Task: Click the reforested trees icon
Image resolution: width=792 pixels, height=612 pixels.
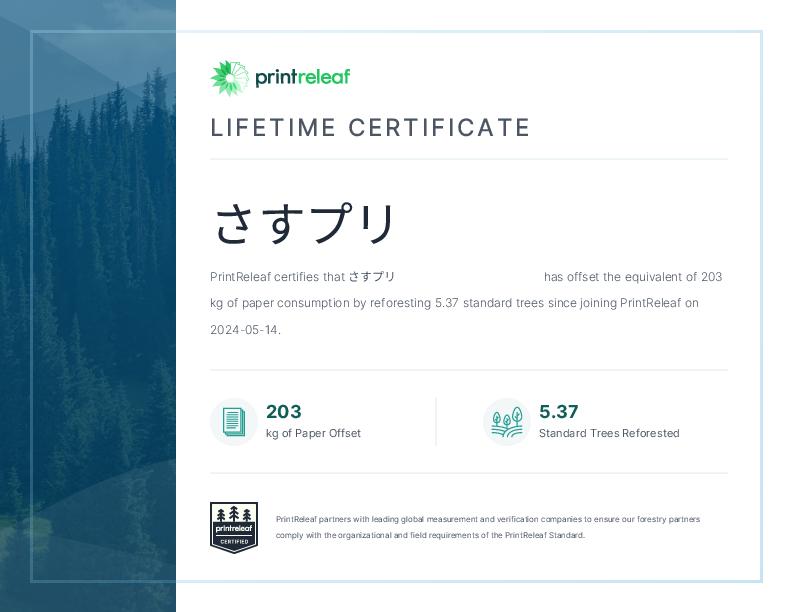Action: click(507, 422)
